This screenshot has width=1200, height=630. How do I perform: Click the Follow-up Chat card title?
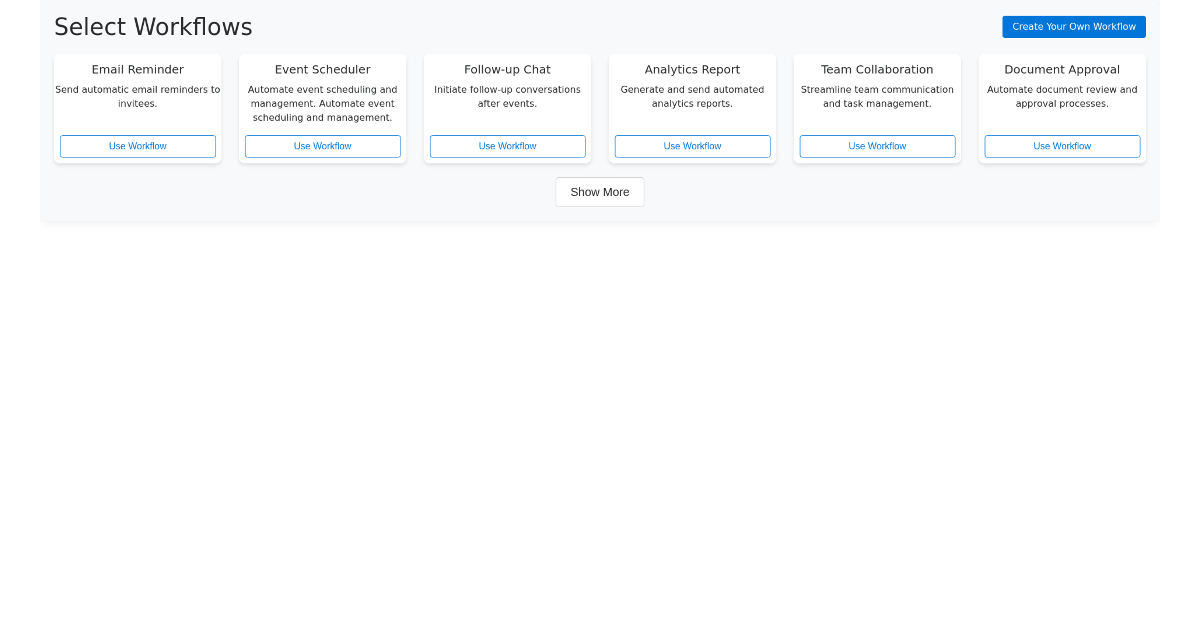coord(507,69)
